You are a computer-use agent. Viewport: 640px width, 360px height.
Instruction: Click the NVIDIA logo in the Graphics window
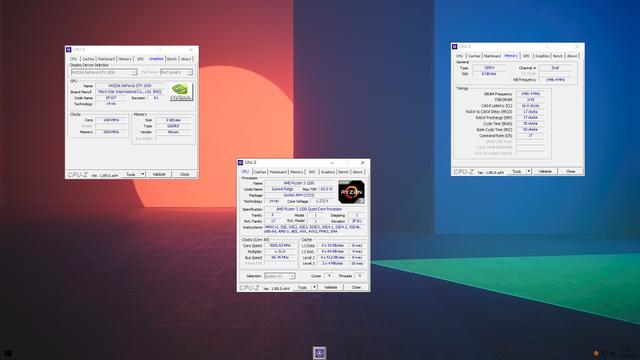[x=181, y=92]
